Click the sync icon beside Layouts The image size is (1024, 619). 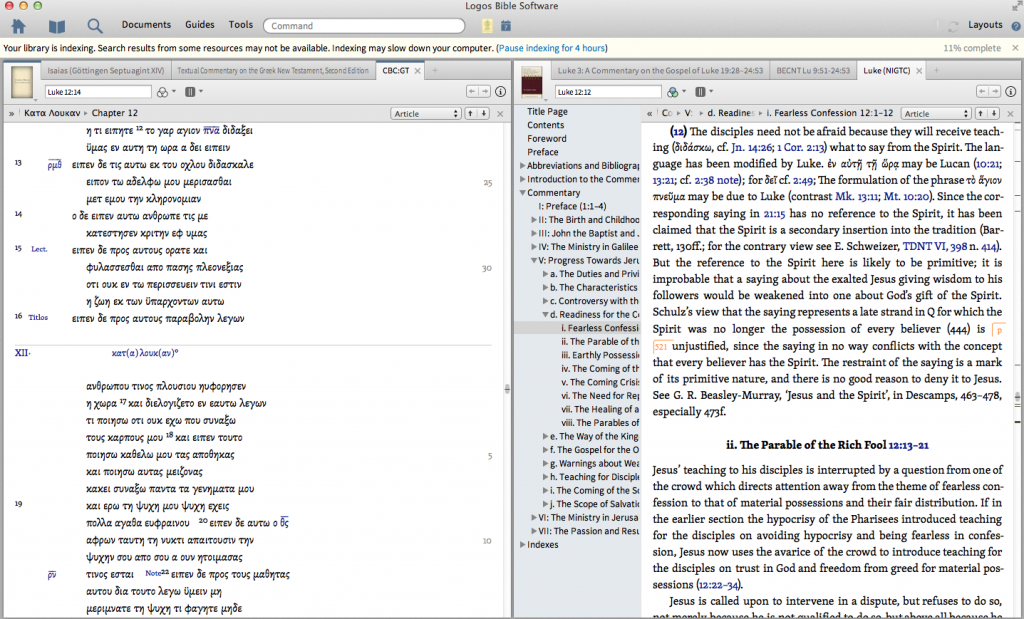point(953,26)
